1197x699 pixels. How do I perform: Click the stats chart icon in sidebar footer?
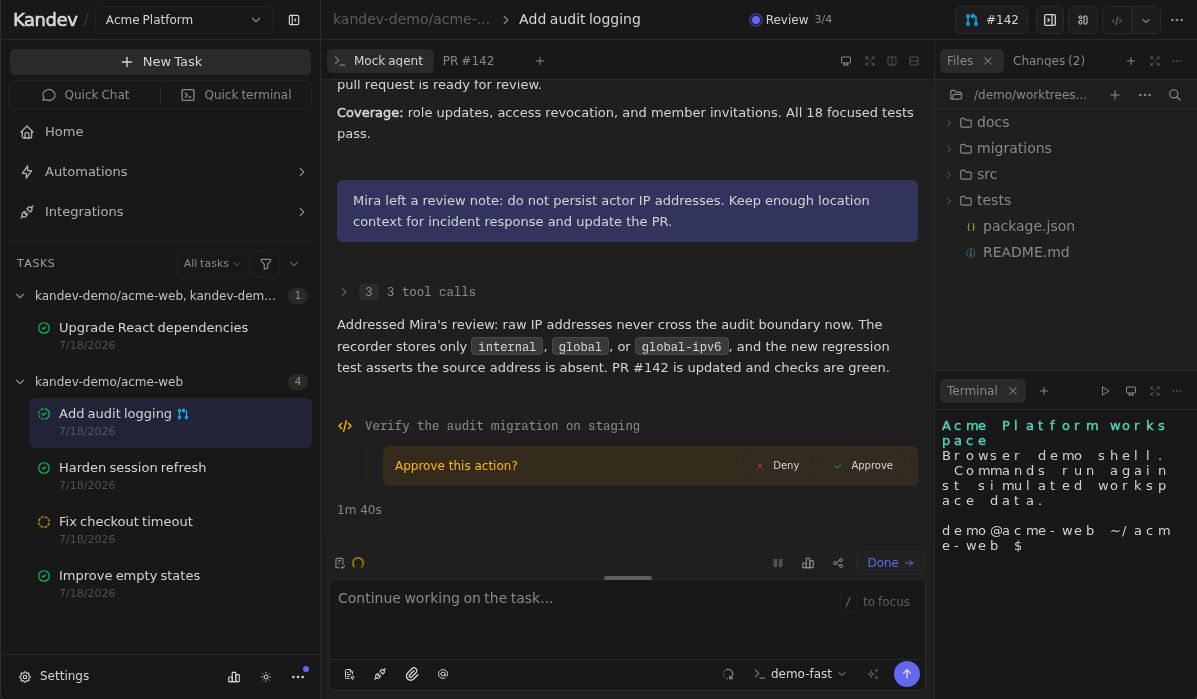(x=234, y=677)
